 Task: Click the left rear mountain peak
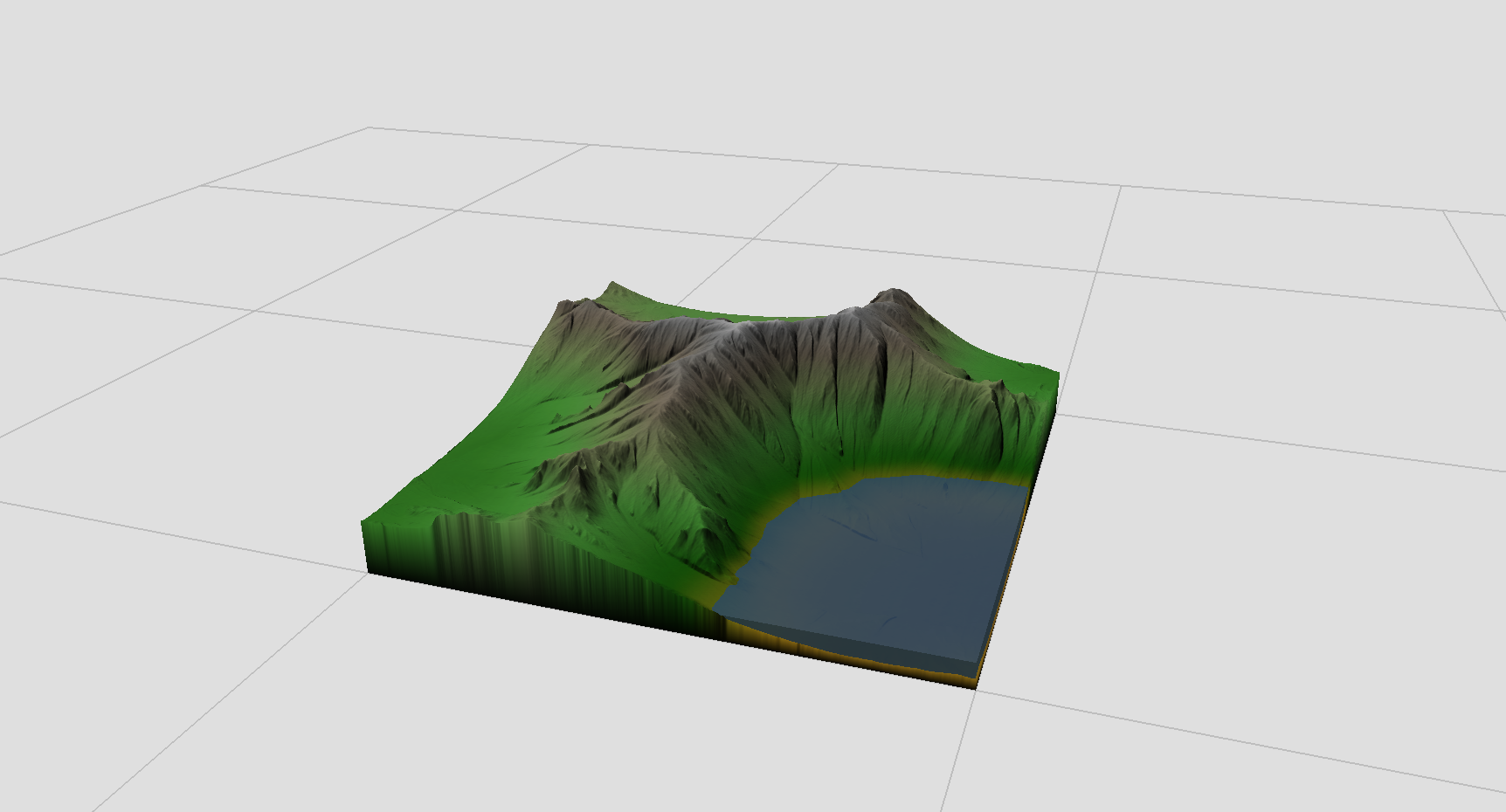coord(612,286)
